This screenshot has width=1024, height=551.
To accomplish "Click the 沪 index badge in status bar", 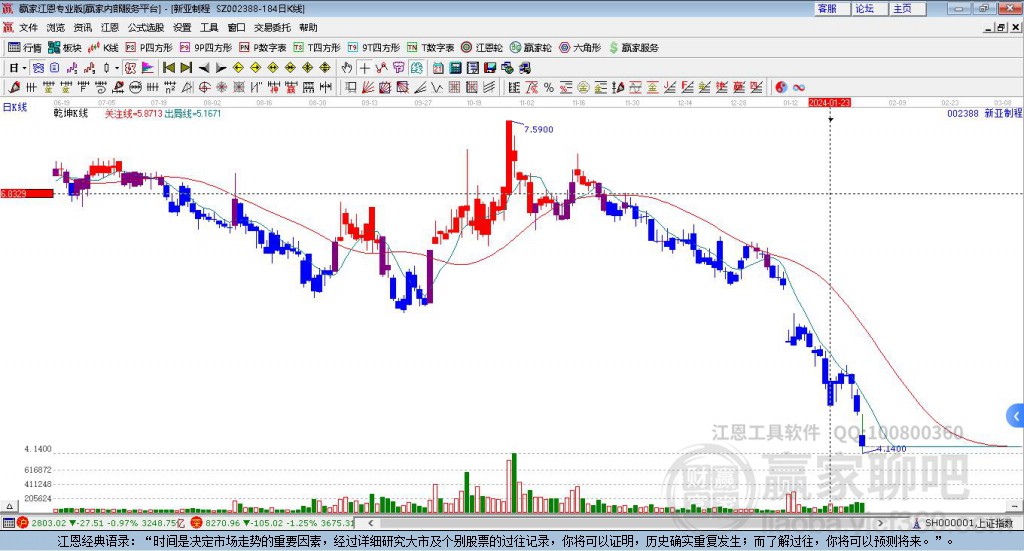I will pyautogui.click(x=23, y=523).
